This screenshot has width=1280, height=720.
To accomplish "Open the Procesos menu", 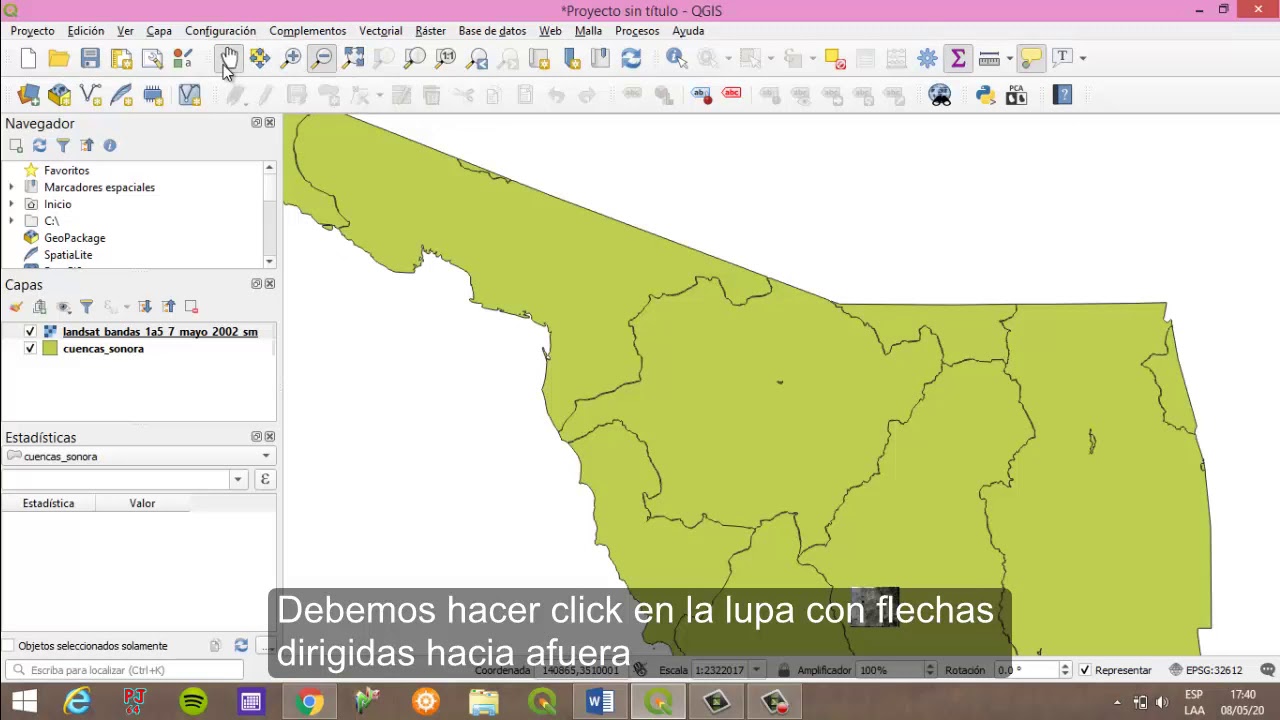I will 637,31.
